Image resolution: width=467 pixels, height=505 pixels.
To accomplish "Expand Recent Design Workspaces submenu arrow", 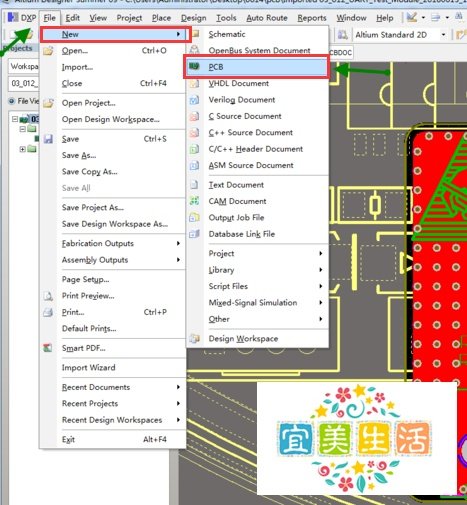I will pos(178,420).
